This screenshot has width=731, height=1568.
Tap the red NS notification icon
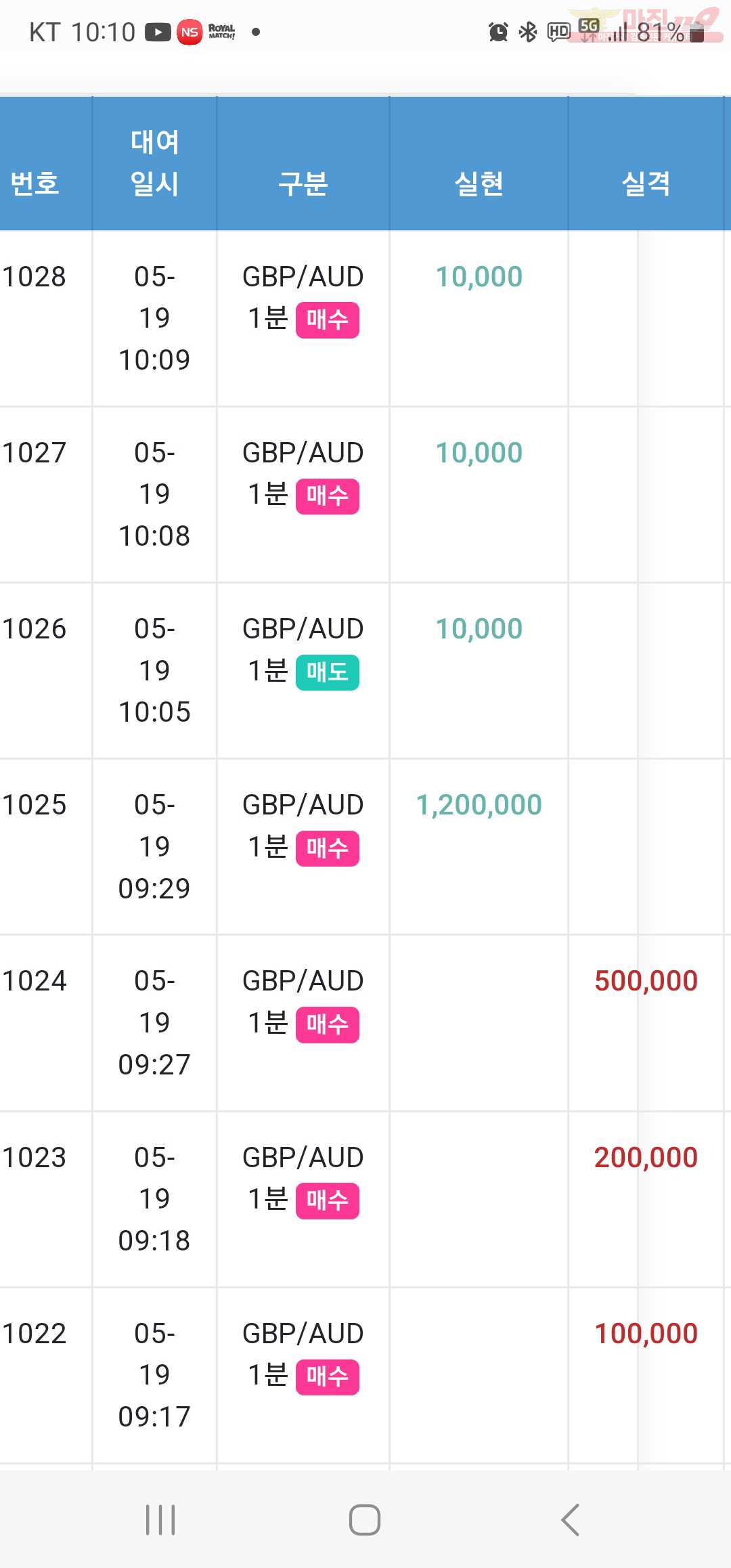[190, 32]
